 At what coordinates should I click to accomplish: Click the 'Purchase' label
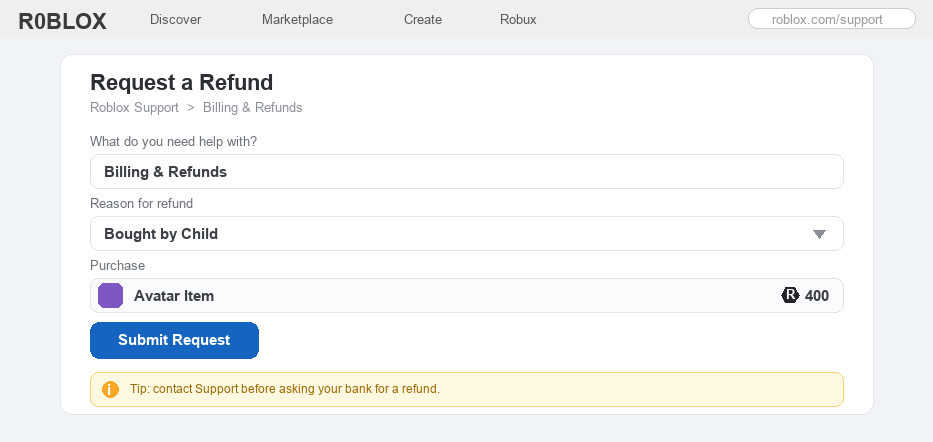[x=117, y=265]
